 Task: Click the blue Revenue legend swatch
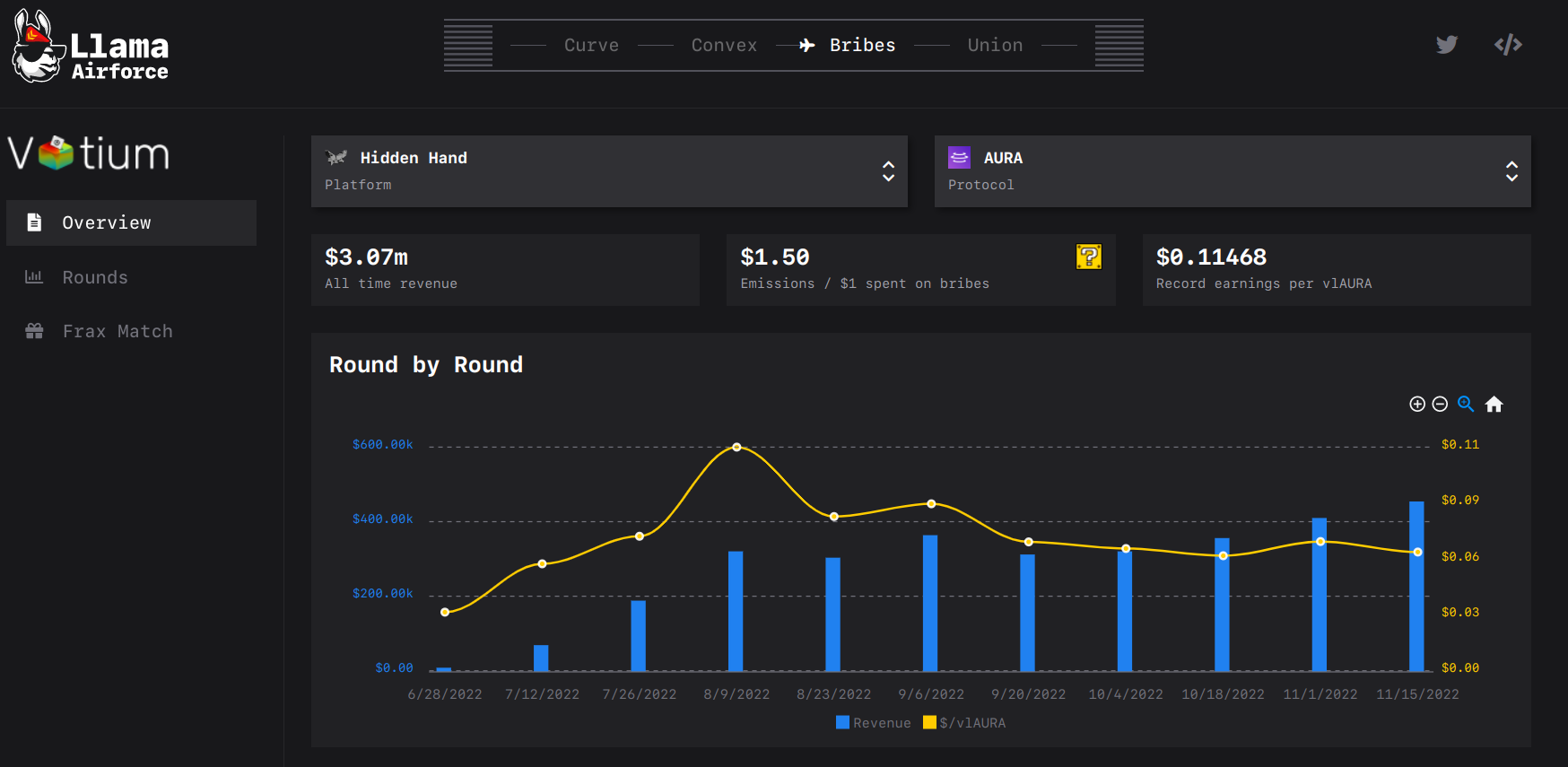[842, 722]
